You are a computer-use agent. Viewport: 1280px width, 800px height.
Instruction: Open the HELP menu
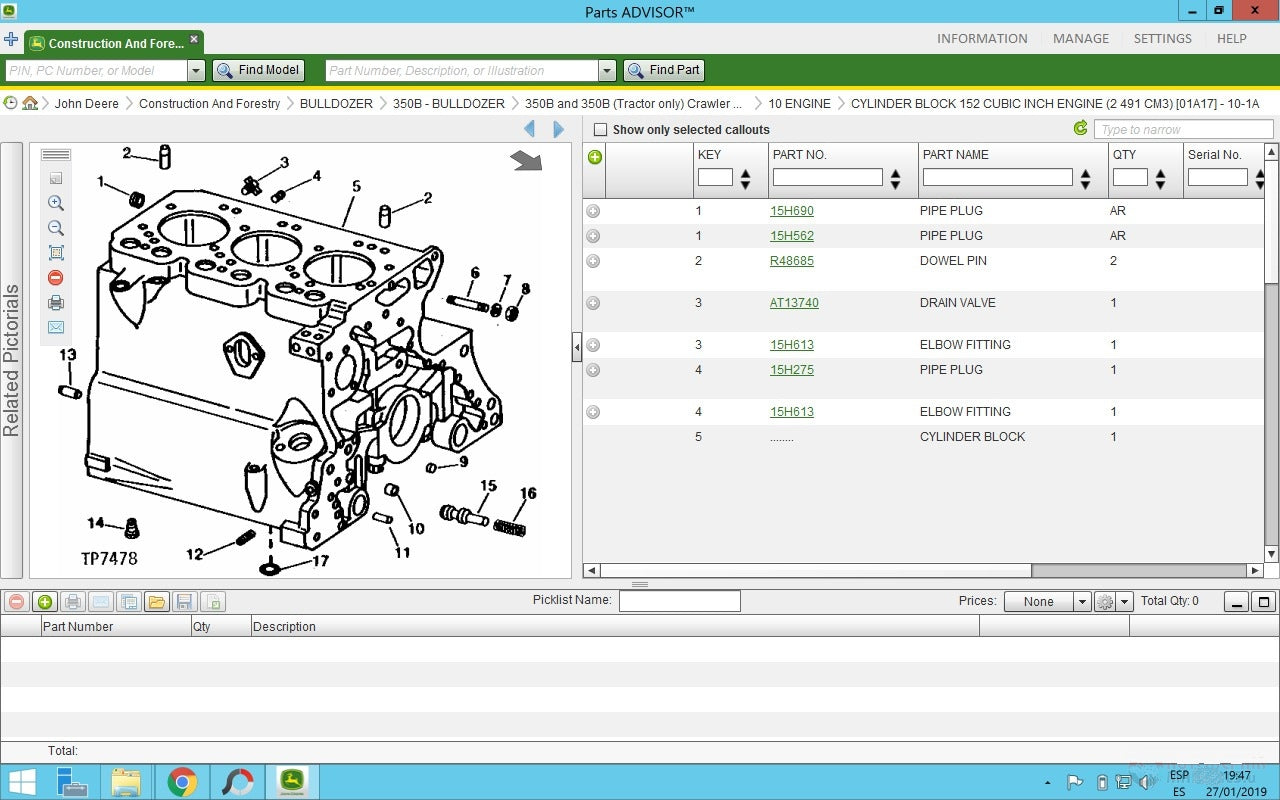(x=1232, y=39)
